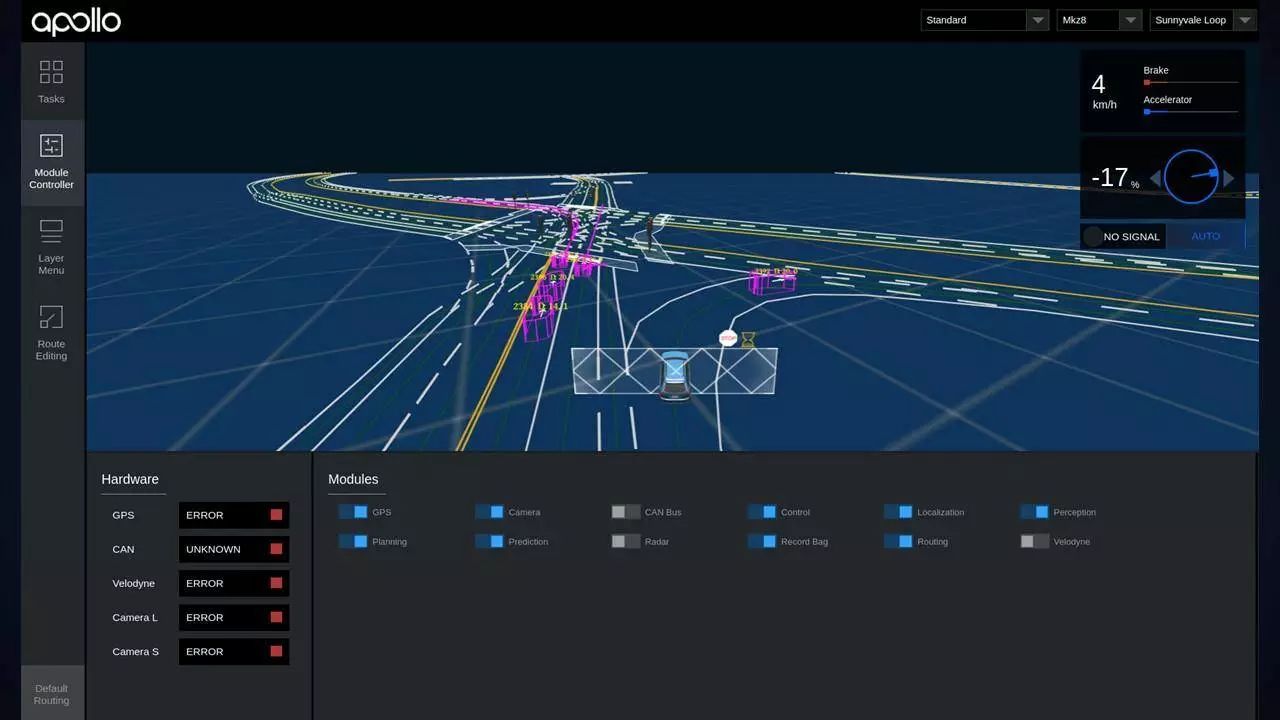Expand the Standard mode dropdown
Viewport: 1280px width, 720px height.
[984, 20]
